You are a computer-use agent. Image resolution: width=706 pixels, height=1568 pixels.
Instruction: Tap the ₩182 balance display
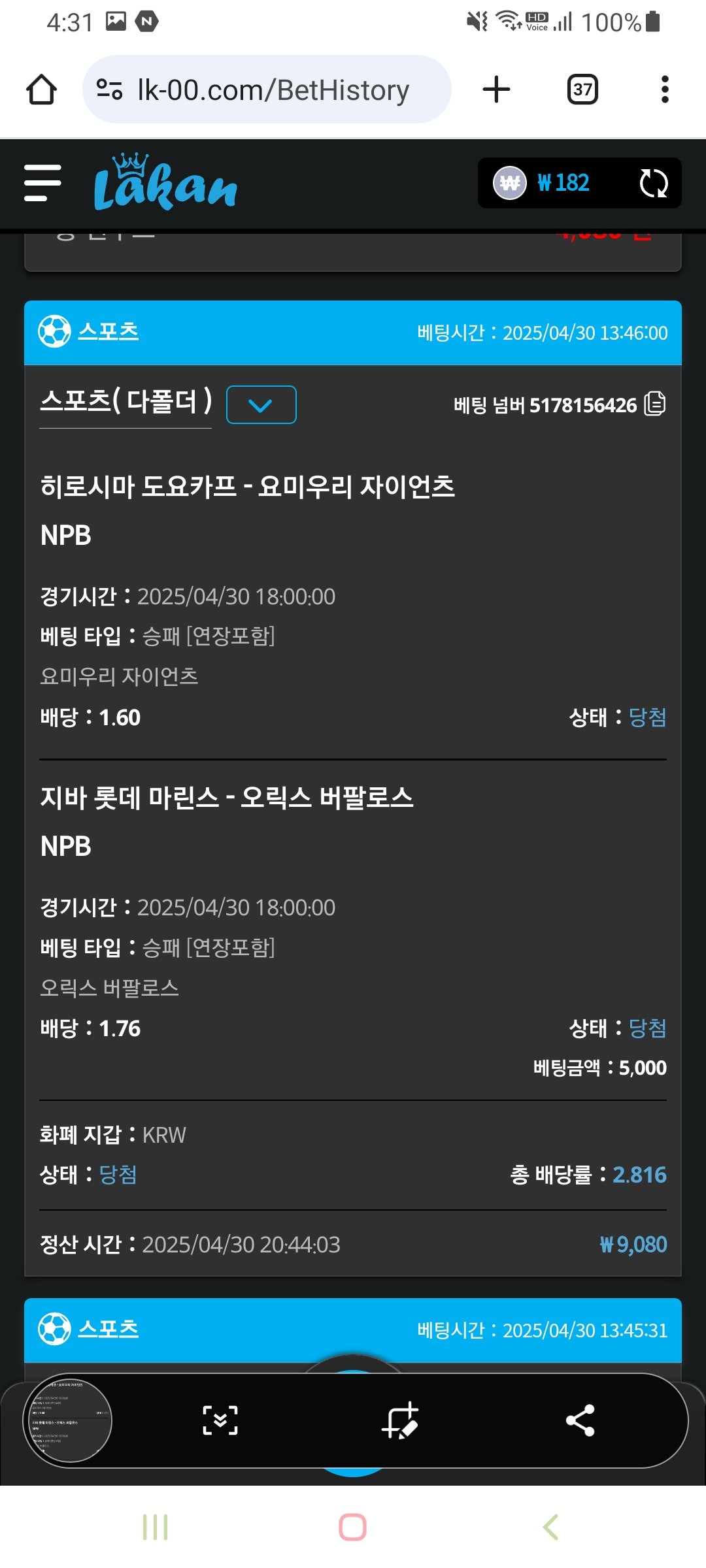click(x=562, y=183)
